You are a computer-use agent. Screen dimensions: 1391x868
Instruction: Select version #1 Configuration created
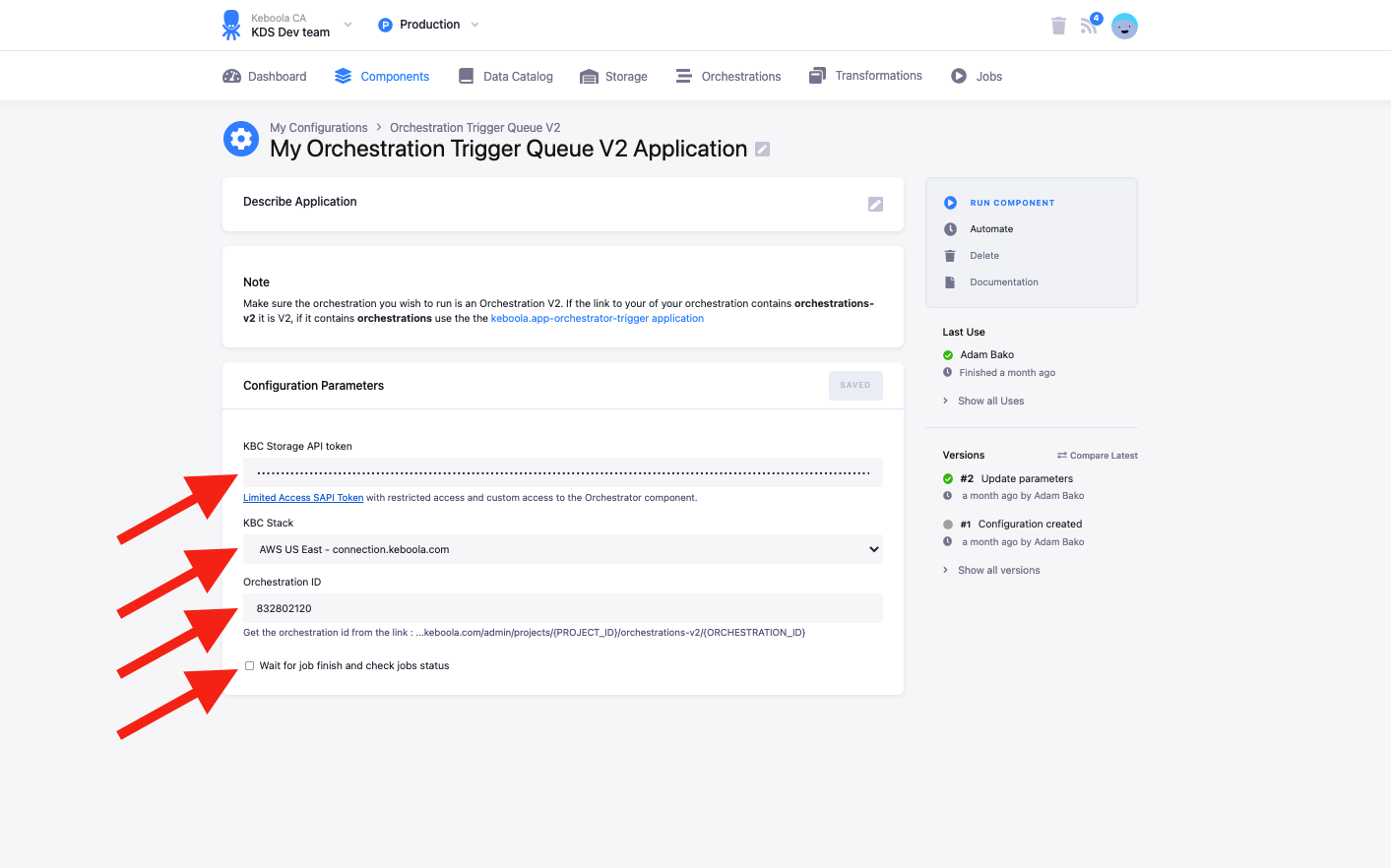(x=1021, y=525)
